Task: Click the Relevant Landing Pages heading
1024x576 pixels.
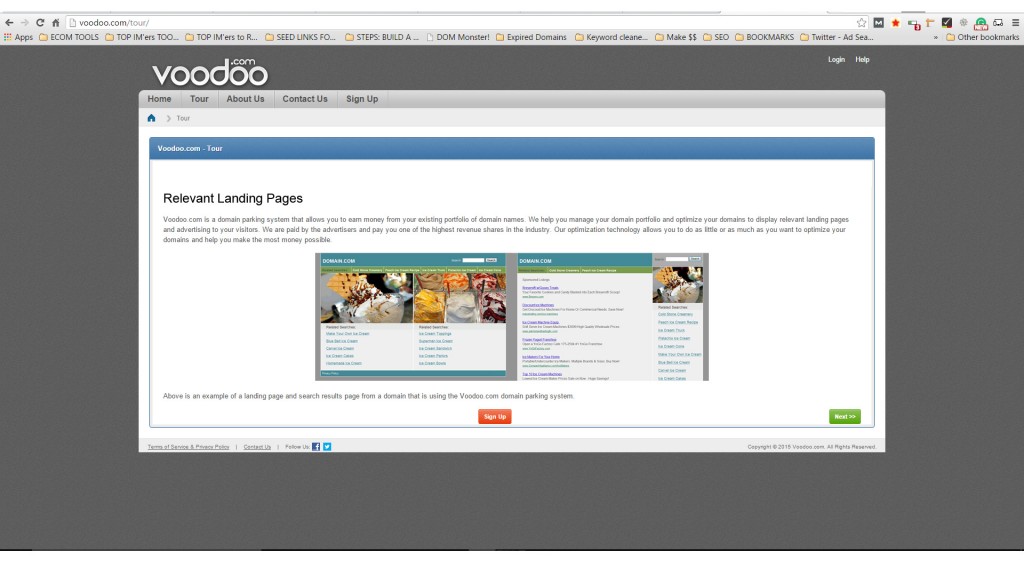Action: click(233, 199)
